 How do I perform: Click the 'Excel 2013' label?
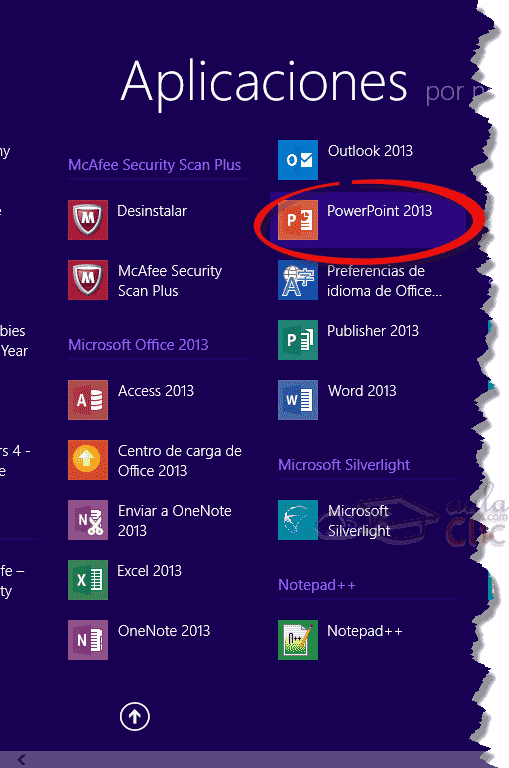[x=149, y=571]
